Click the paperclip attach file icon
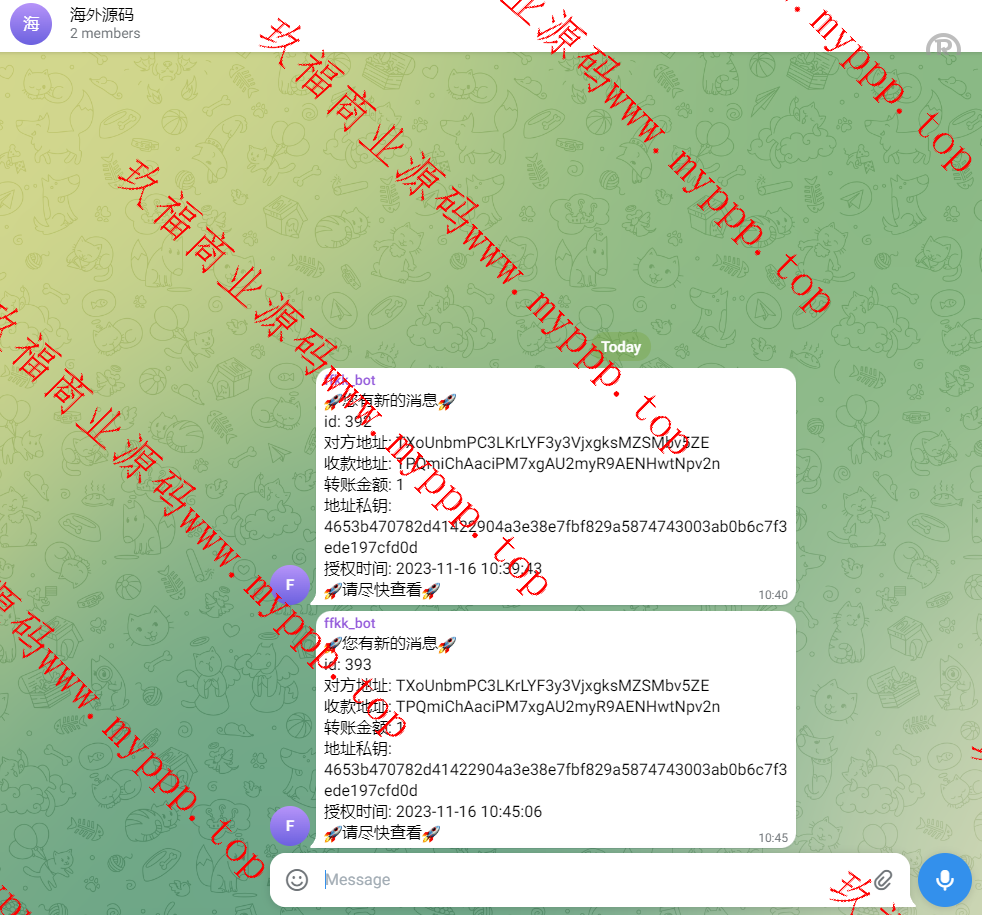Screen dimensions: 982x915 882,880
